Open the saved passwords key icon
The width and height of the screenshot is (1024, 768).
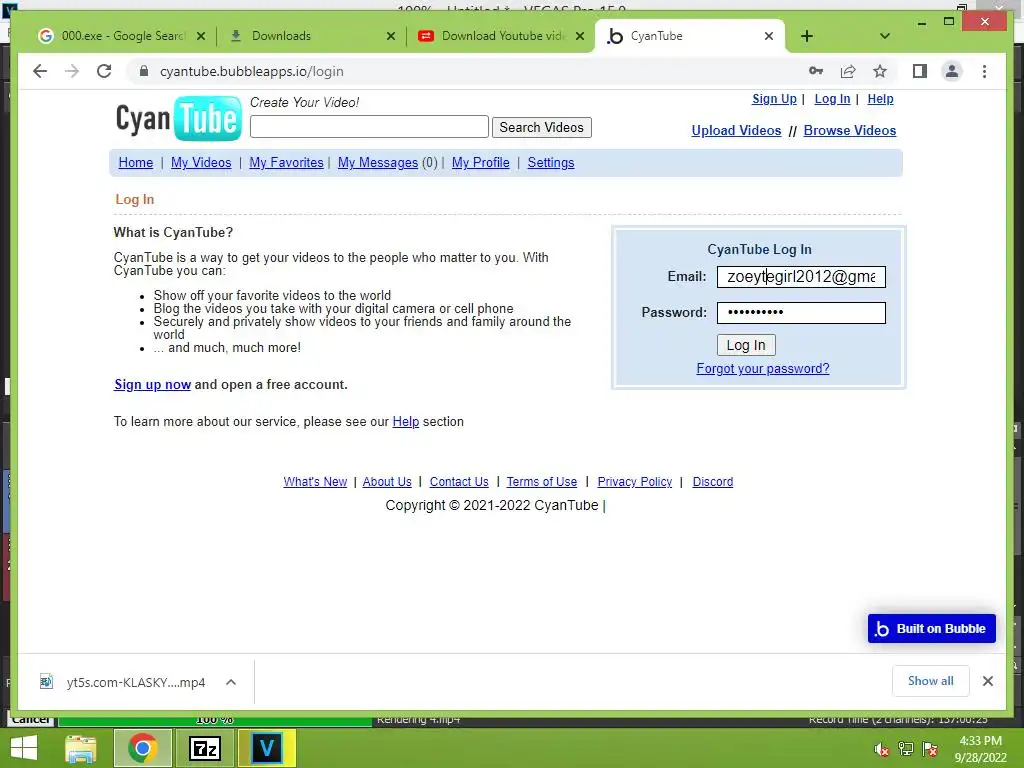816,71
